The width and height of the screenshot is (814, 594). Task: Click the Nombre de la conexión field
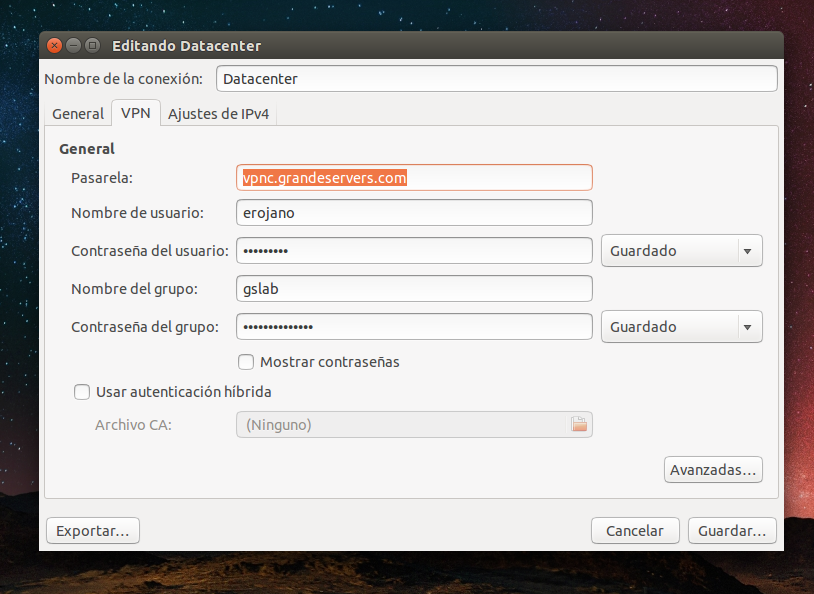pyautogui.click(x=497, y=78)
